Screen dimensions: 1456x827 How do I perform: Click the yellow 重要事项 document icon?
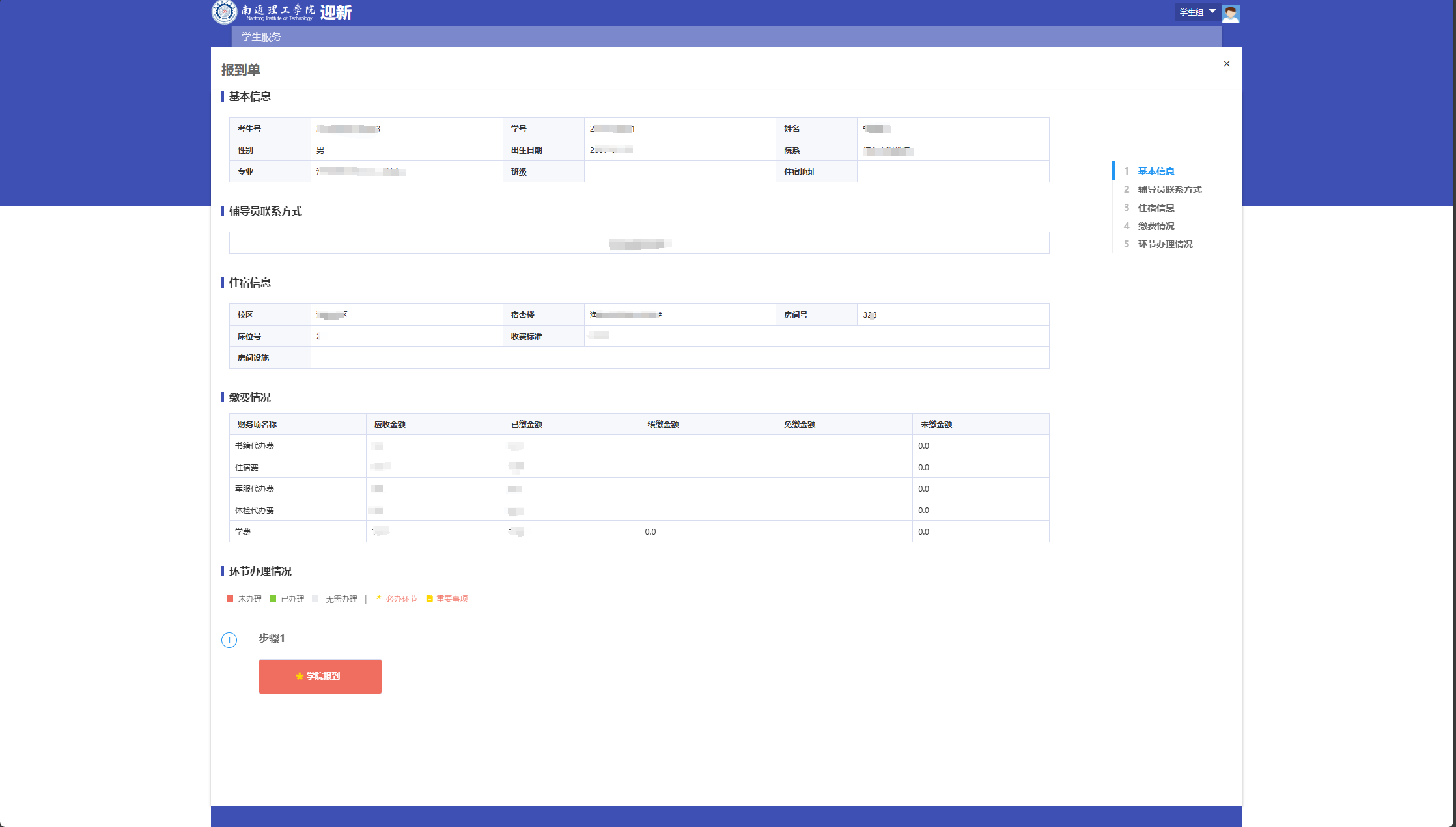point(429,598)
